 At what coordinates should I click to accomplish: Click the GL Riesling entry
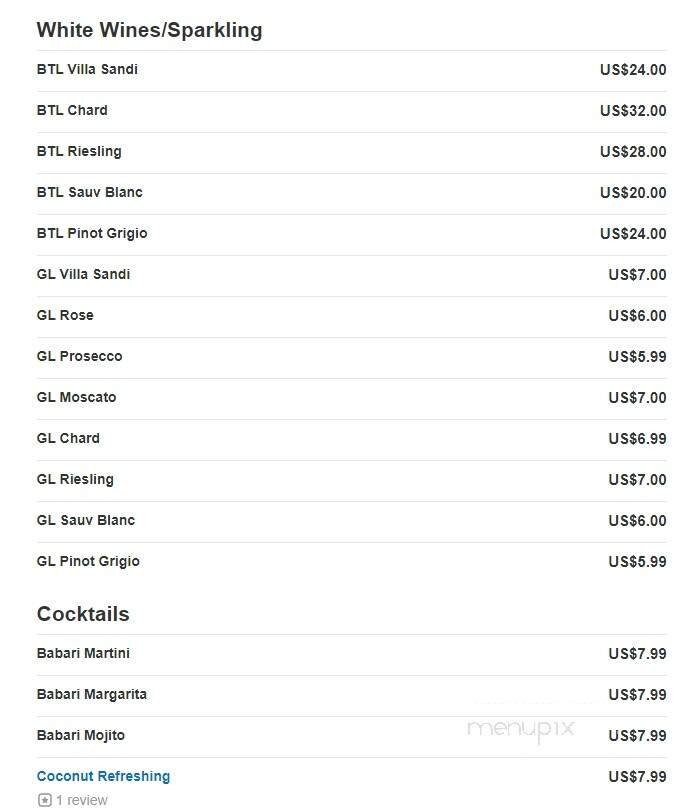[75, 480]
